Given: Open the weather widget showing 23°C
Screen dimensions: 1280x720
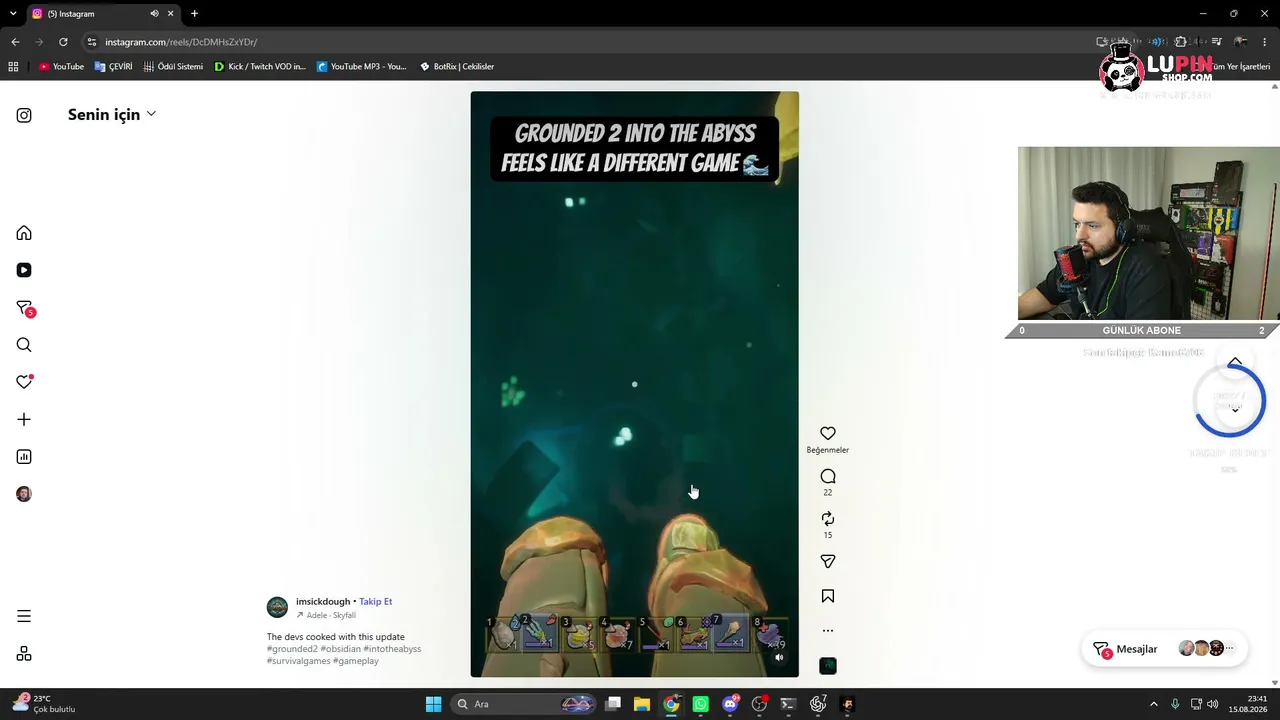Looking at the screenshot, I should [45, 704].
